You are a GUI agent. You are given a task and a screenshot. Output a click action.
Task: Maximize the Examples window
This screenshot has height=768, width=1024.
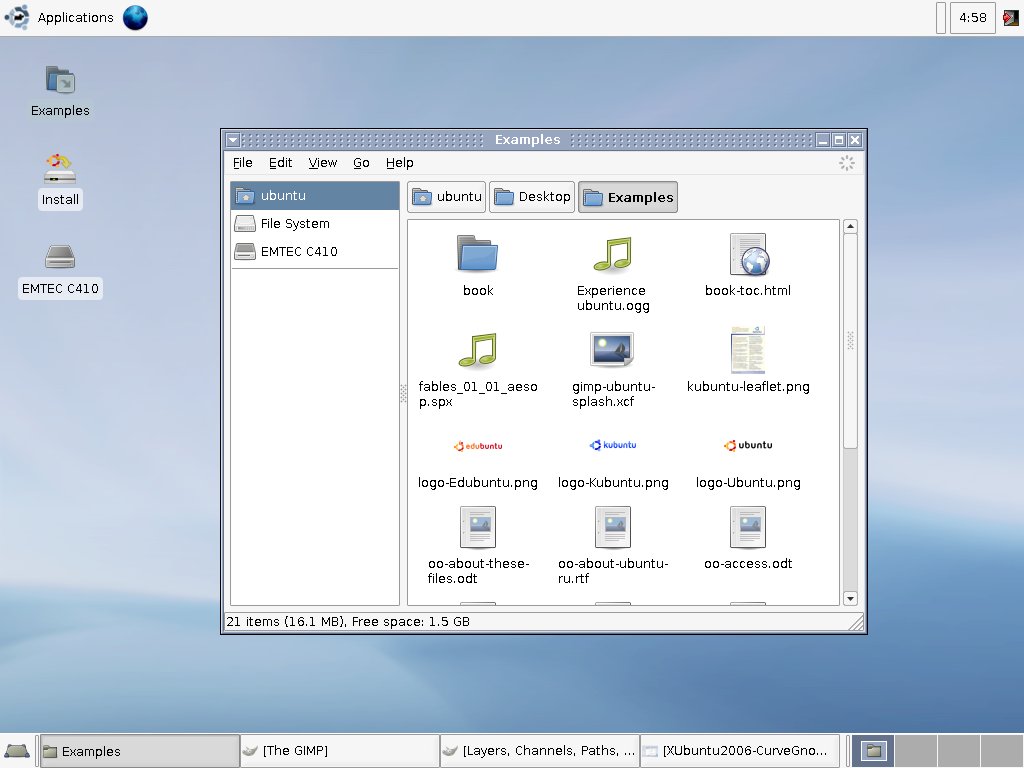tap(839, 140)
